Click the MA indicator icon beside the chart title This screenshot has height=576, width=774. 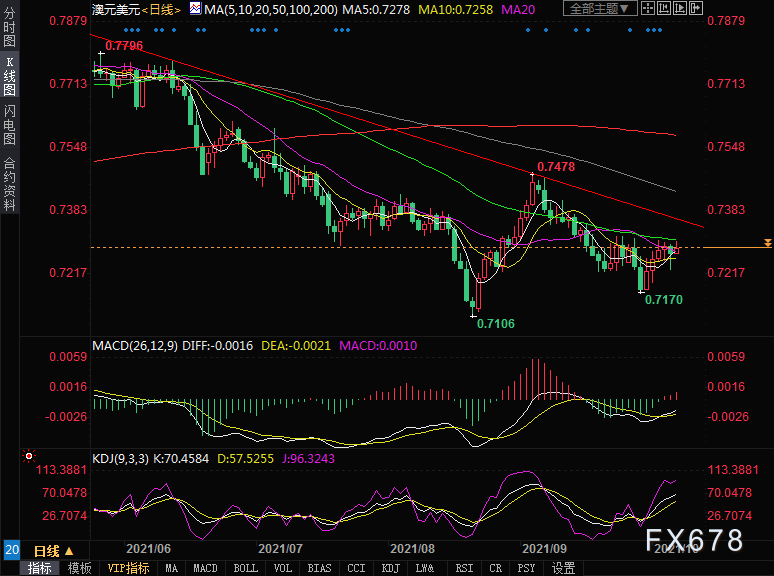pyautogui.click(x=195, y=9)
